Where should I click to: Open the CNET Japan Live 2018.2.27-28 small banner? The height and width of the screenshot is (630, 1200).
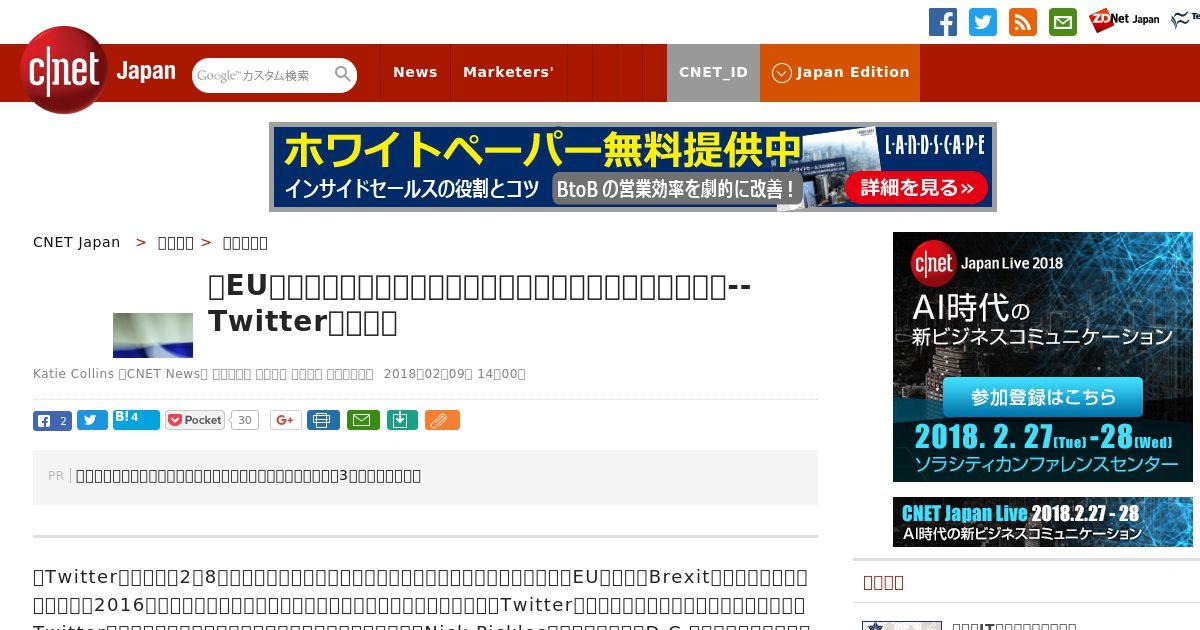coord(1043,522)
